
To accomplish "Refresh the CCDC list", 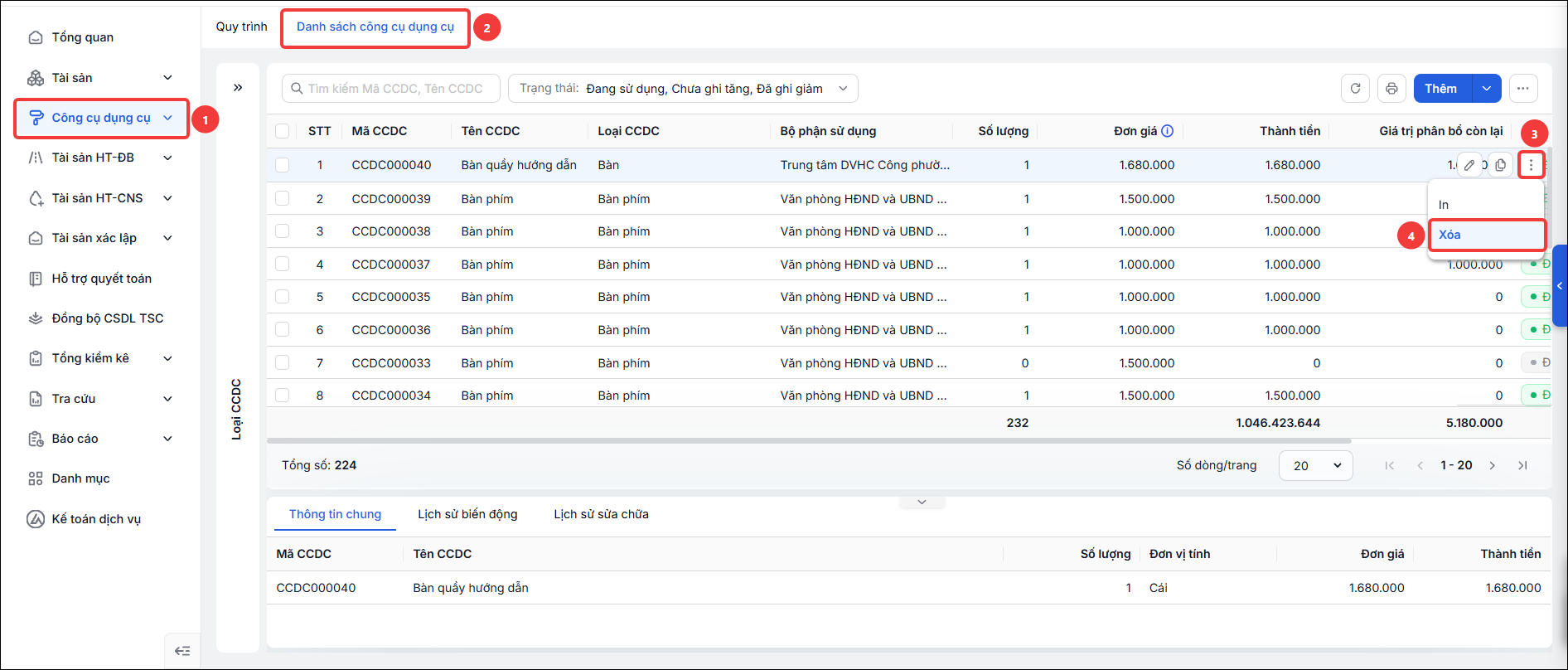I will [x=1355, y=89].
